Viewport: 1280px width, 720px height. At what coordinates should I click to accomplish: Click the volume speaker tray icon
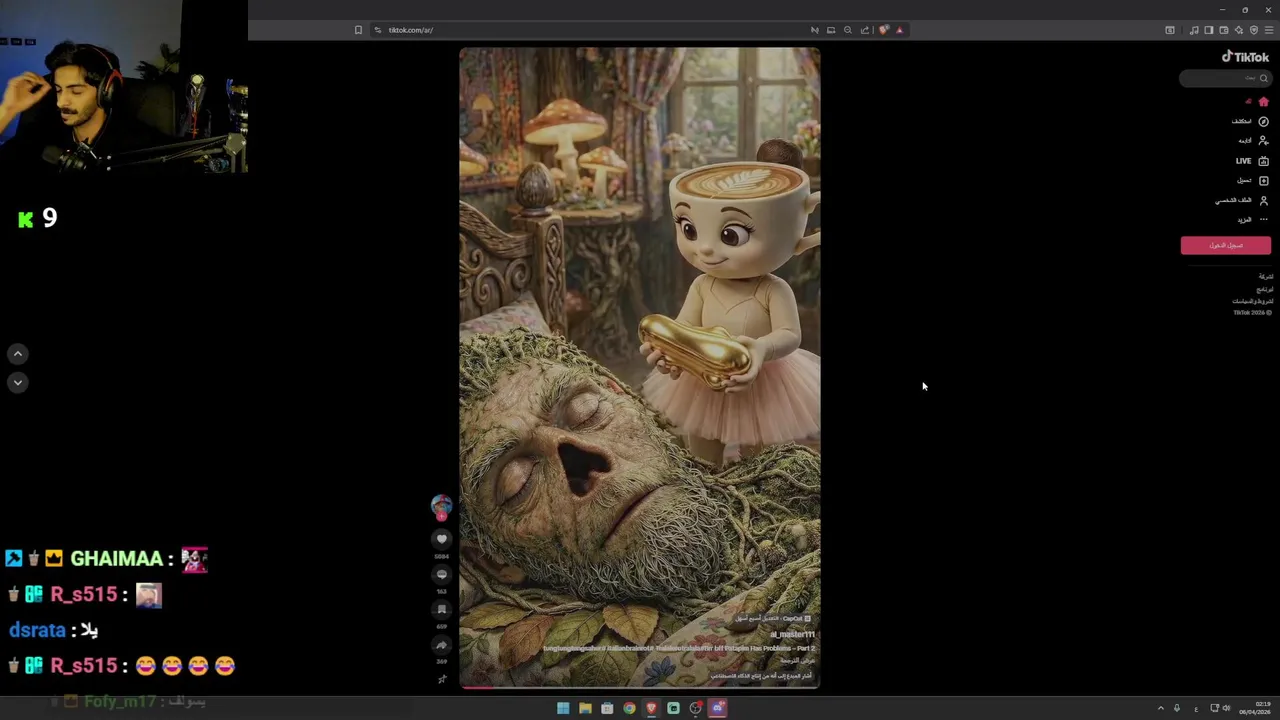[1226, 708]
